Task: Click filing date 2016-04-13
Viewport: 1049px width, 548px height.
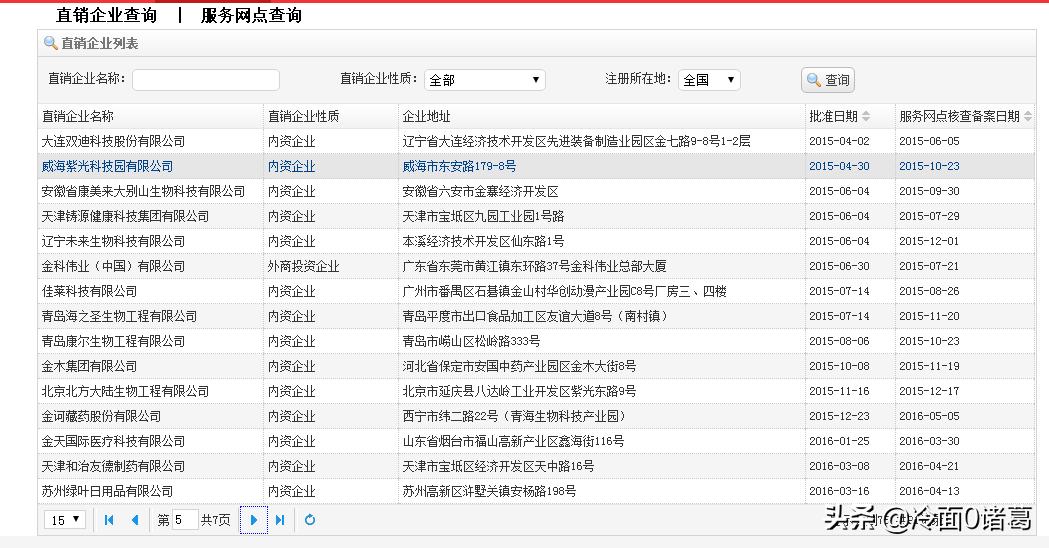Action: [x=929, y=491]
